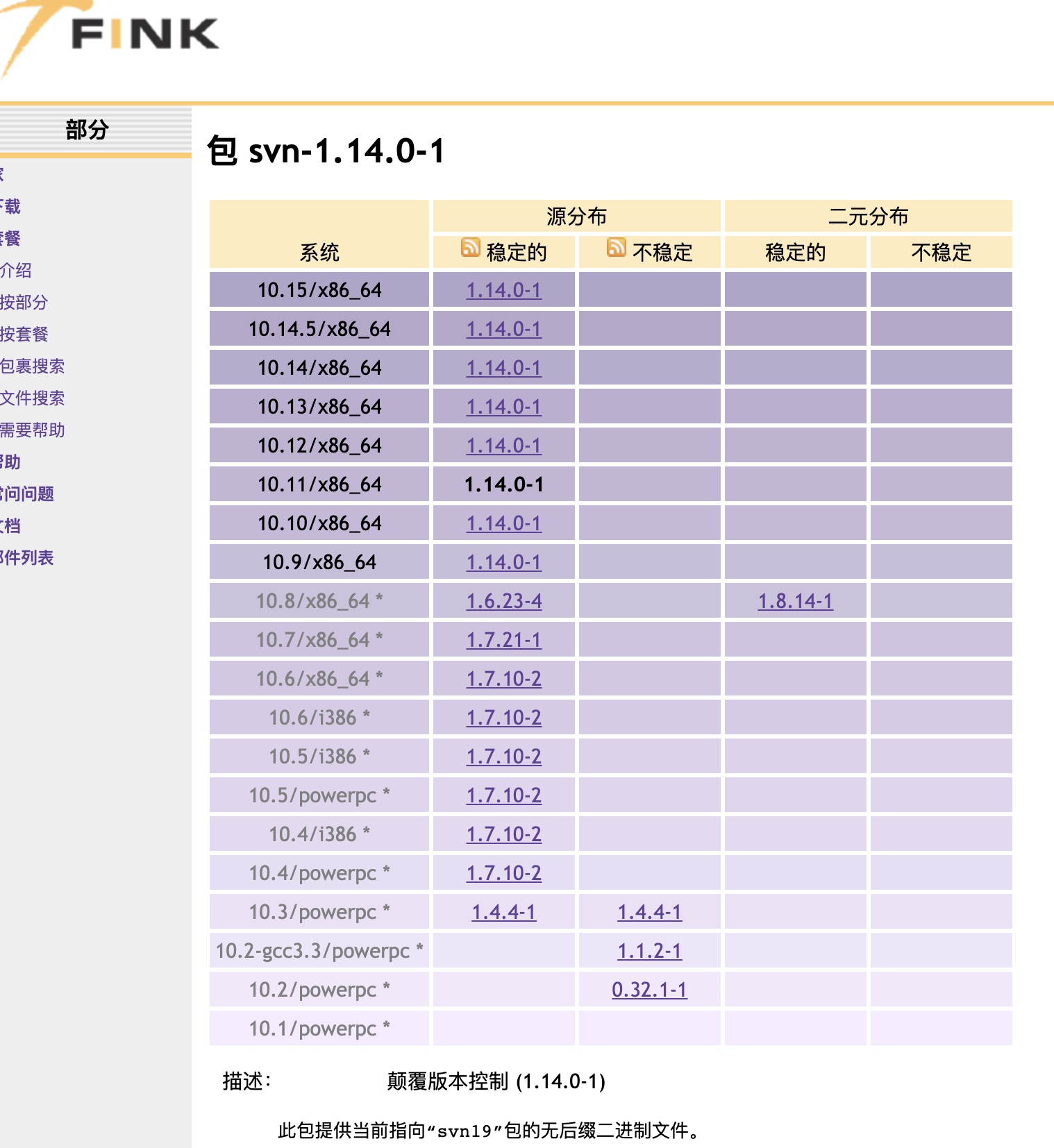Select 文件搜索 in the sidebar
Screen dimensions: 1054x1148
tap(32, 398)
